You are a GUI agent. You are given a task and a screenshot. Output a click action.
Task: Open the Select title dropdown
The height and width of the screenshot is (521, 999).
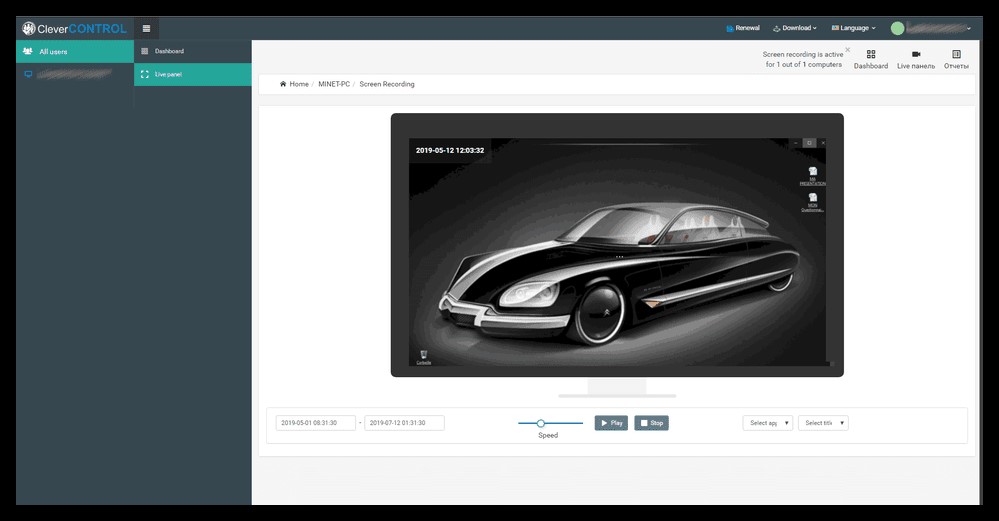823,423
